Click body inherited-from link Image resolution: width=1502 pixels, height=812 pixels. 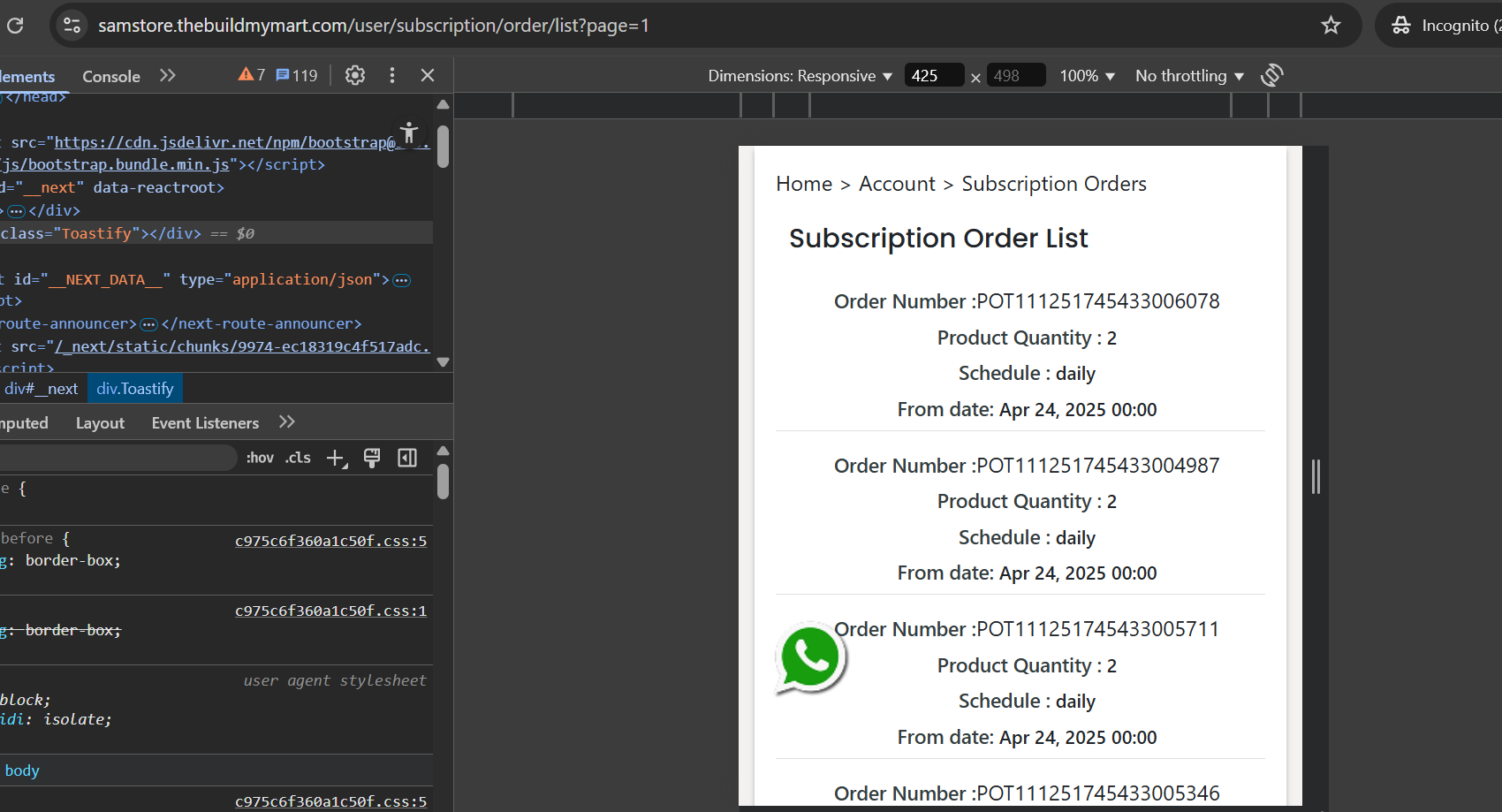point(22,770)
